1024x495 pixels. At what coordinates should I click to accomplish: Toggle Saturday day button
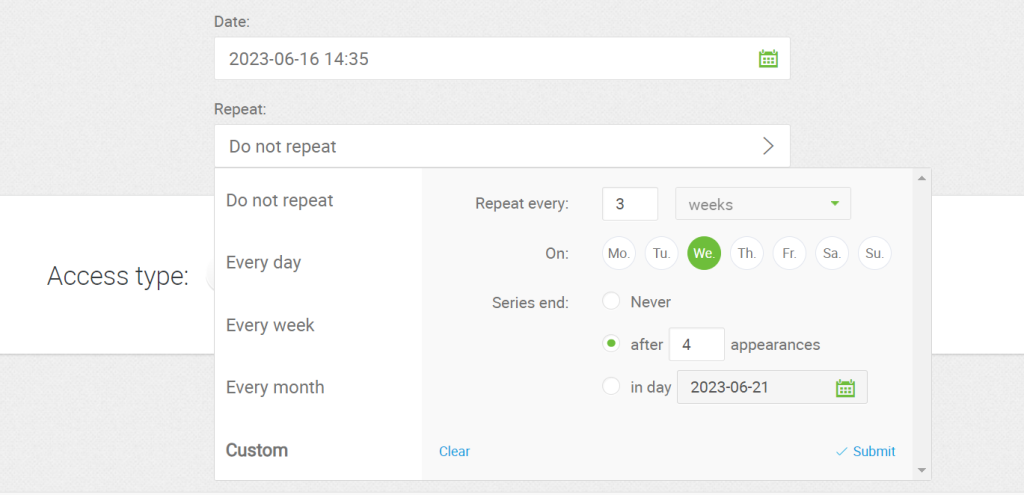832,254
